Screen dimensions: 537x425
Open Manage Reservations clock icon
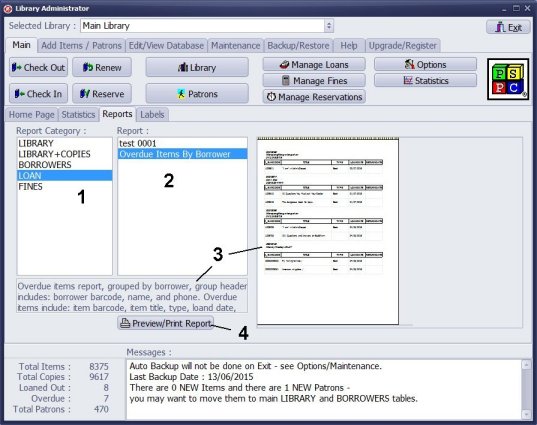tap(271, 97)
